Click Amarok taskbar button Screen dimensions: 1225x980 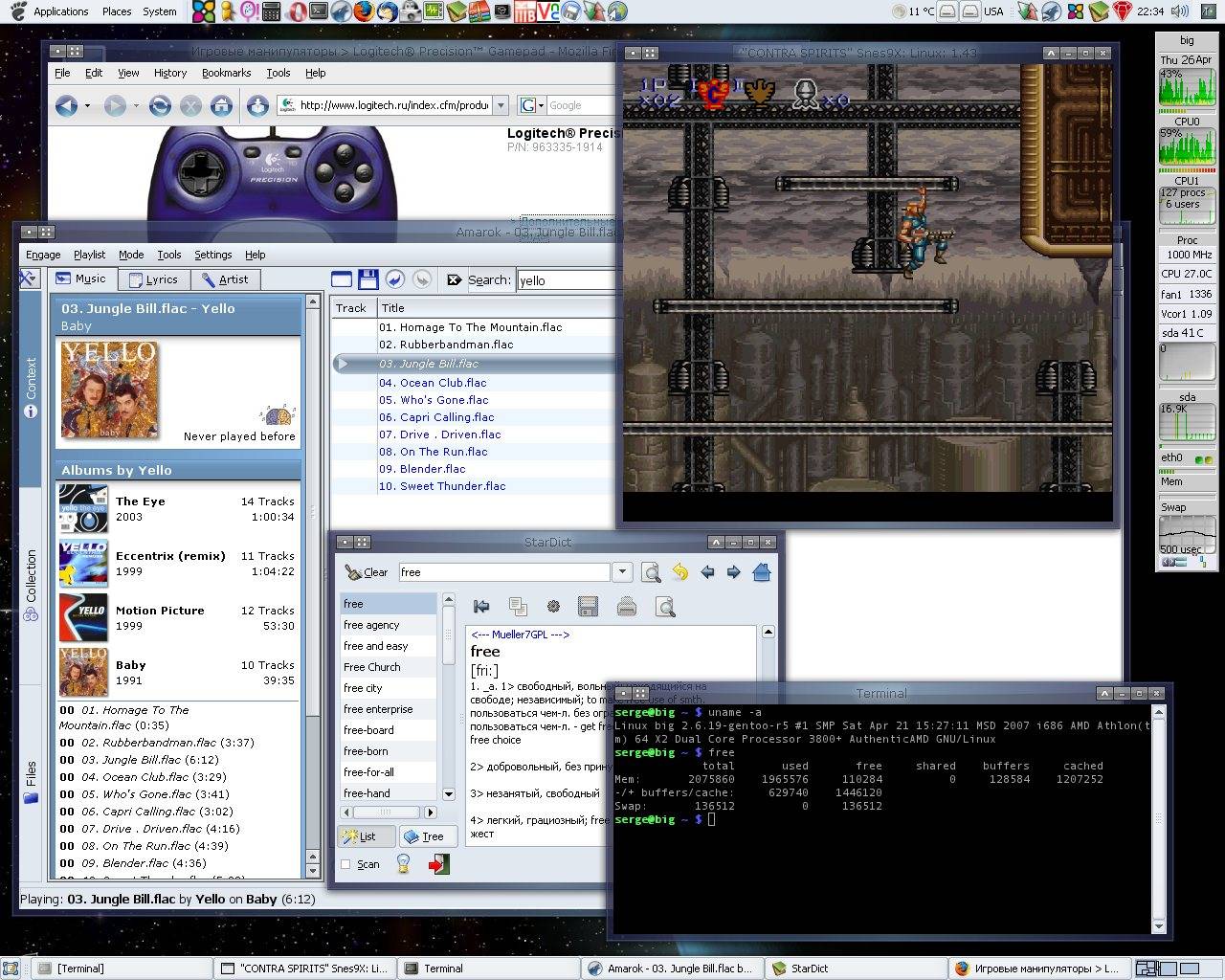pos(672,969)
